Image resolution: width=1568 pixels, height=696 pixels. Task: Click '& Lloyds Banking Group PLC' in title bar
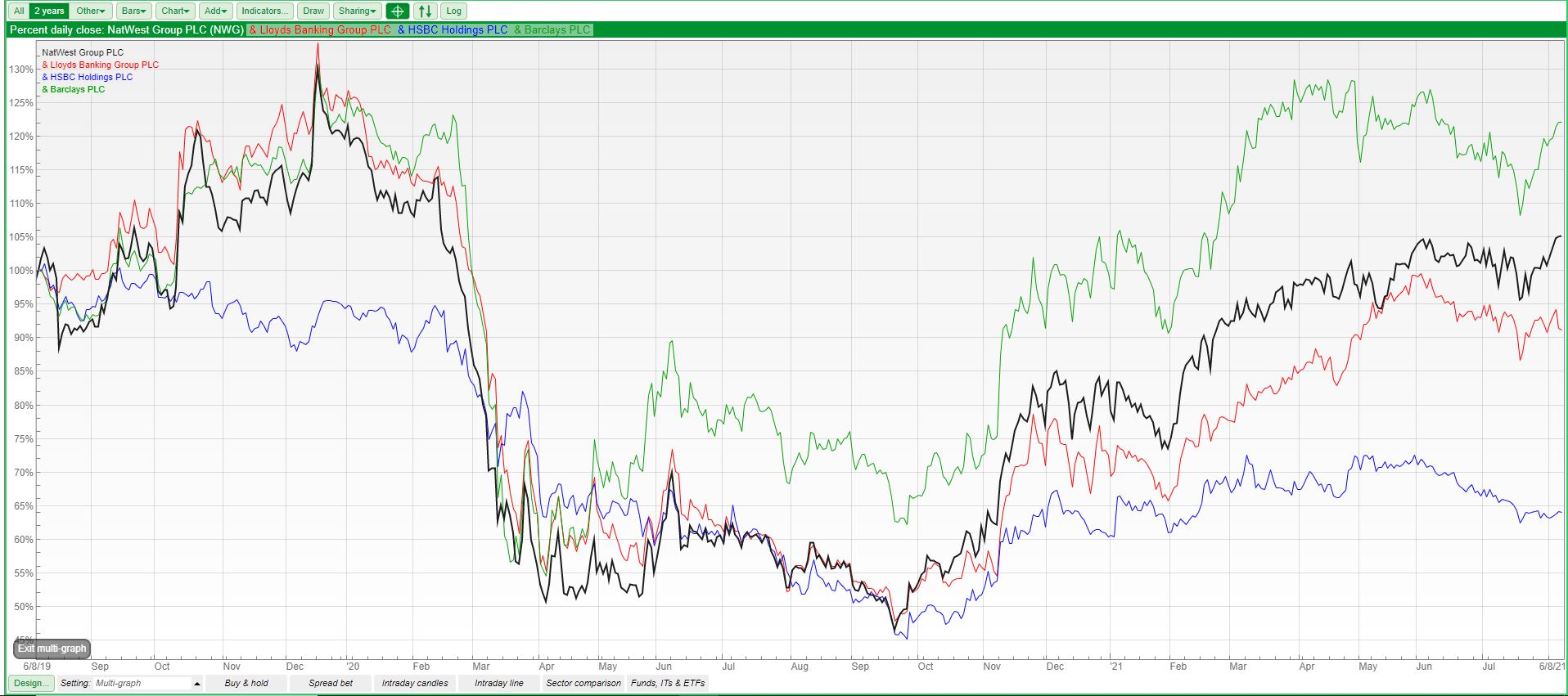[x=320, y=30]
